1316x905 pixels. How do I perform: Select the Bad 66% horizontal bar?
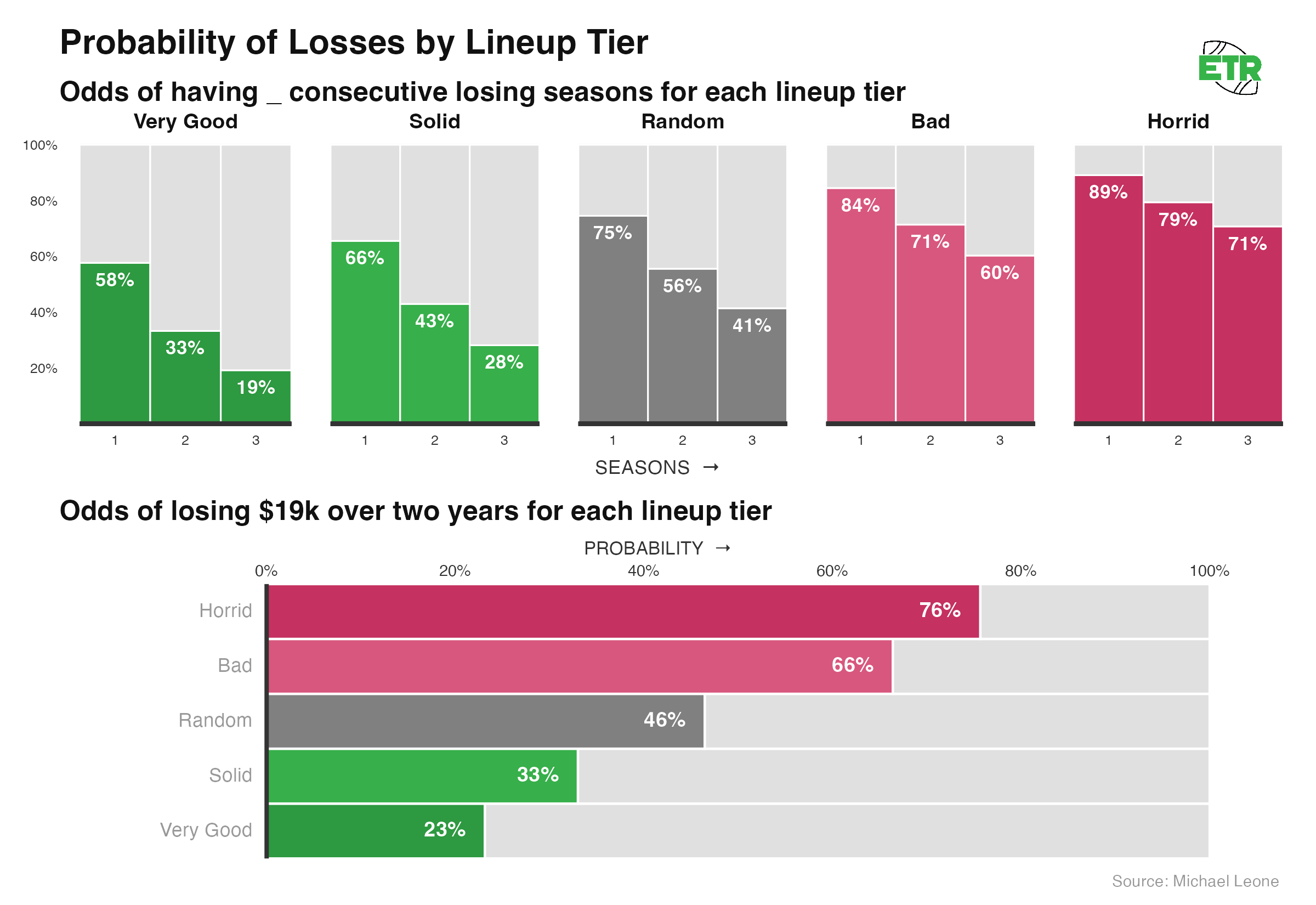579,666
